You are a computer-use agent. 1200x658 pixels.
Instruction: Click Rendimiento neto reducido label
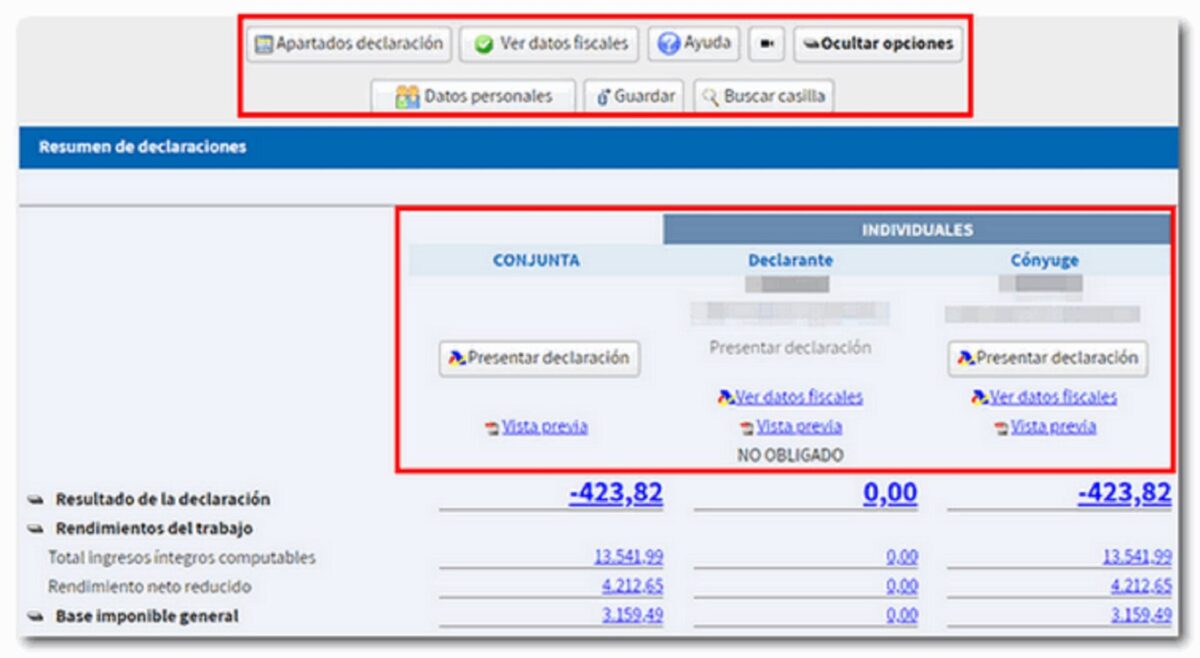tap(150, 587)
